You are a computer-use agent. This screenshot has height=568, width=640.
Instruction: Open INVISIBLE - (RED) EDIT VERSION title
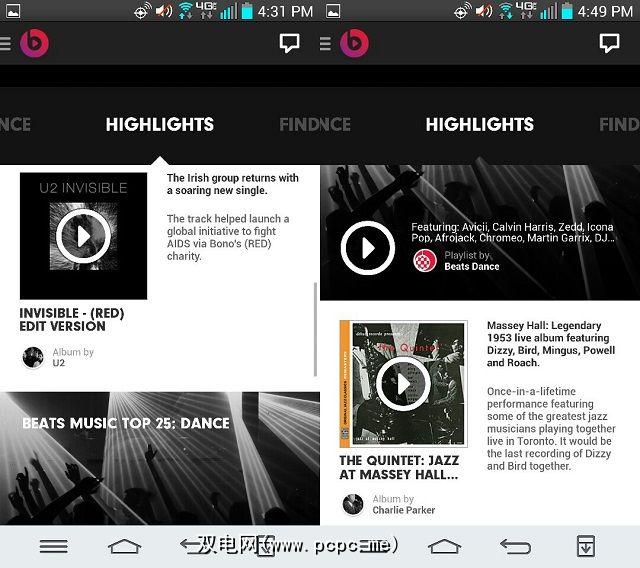[x=72, y=320]
